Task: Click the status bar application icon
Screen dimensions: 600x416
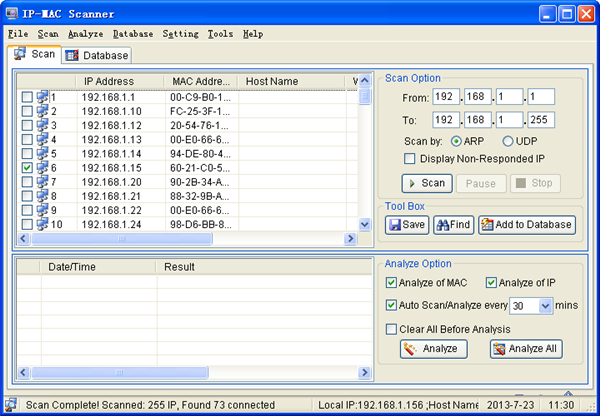Action: click(11, 405)
